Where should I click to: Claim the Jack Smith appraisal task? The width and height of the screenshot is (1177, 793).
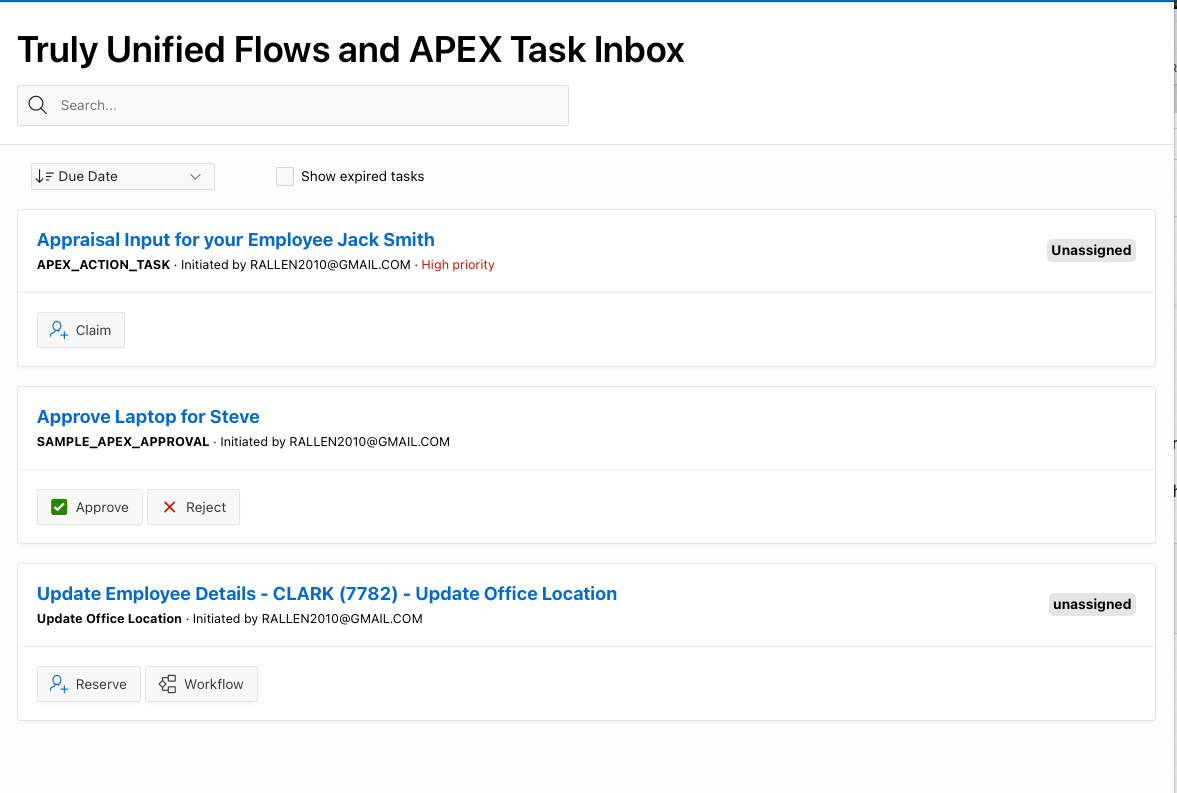[81, 330]
